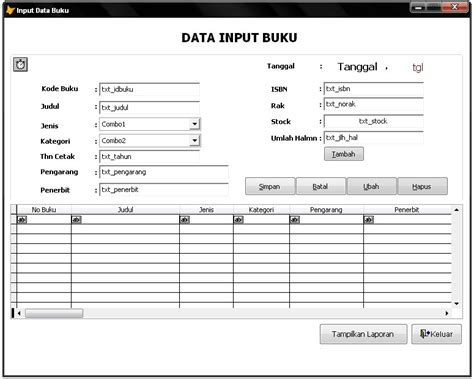Click the Pengarang column header
The width and height of the screenshot is (474, 379).
coord(326,210)
